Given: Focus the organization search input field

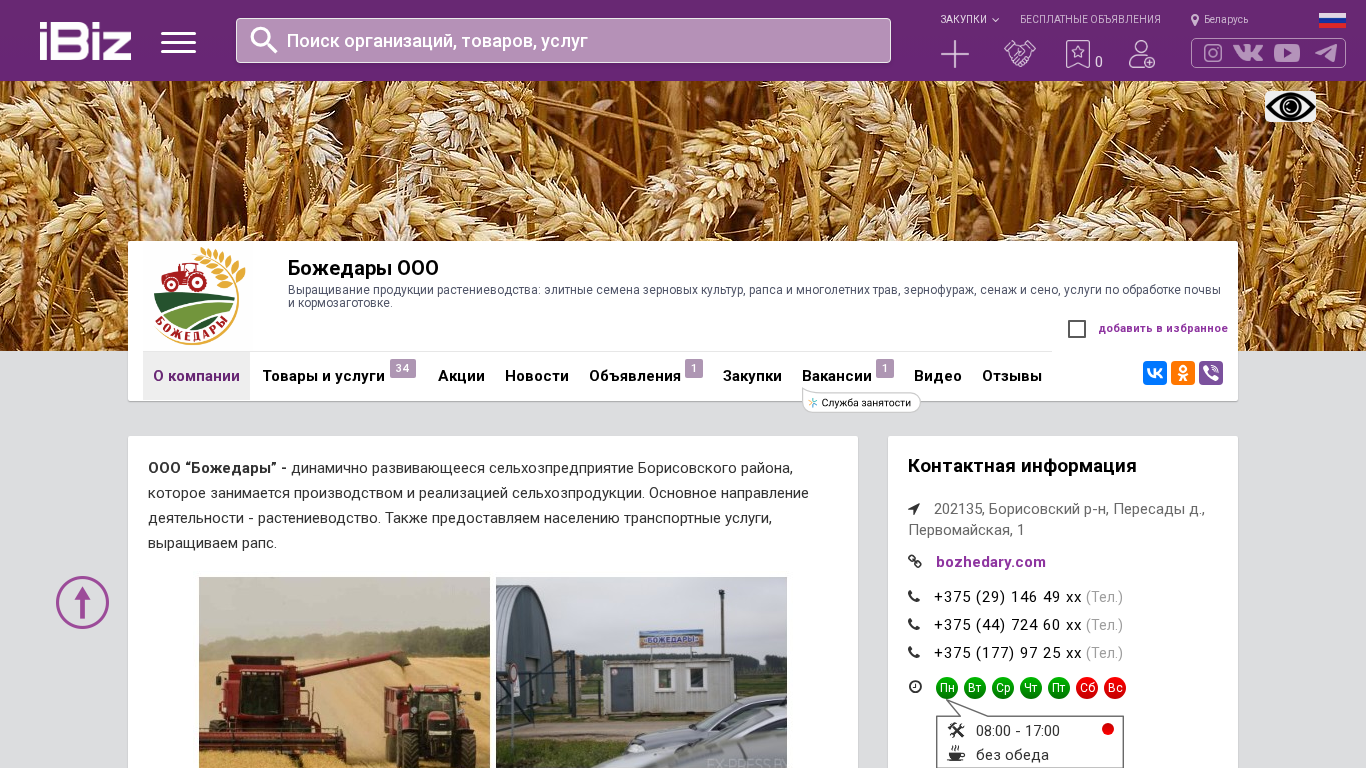Looking at the screenshot, I should pos(563,40).
